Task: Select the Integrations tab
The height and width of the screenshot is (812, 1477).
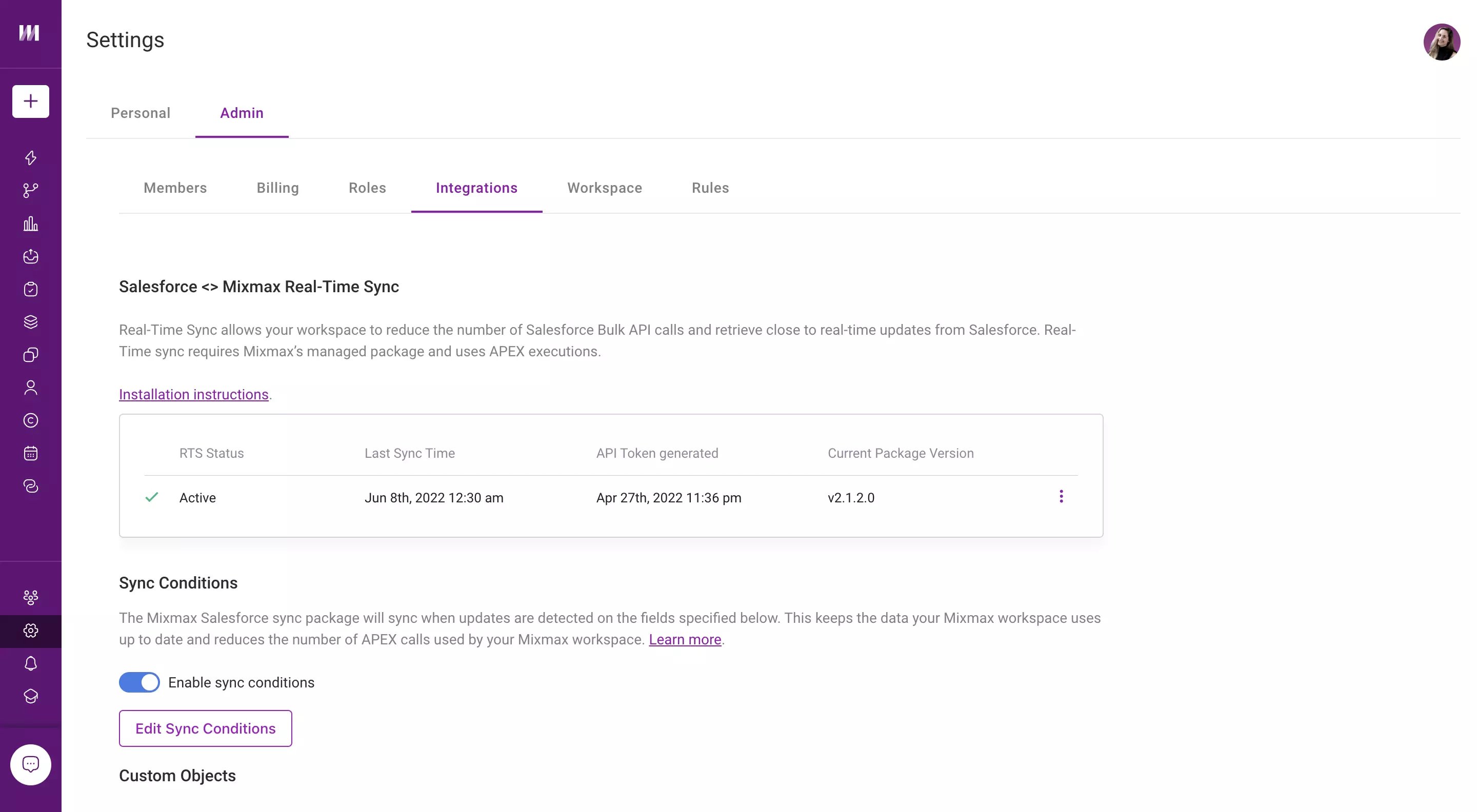Action: click(x=476, y=188)
